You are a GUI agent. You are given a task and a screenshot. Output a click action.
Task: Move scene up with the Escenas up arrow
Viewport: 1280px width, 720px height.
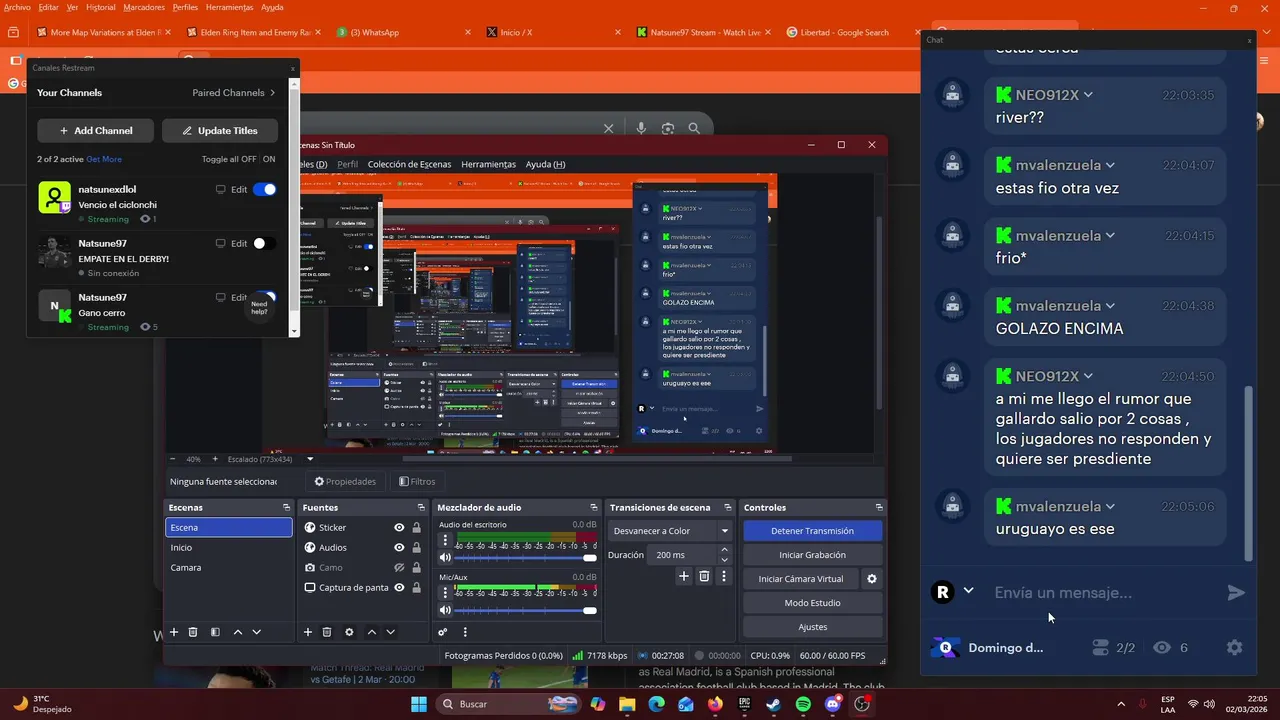238,632
